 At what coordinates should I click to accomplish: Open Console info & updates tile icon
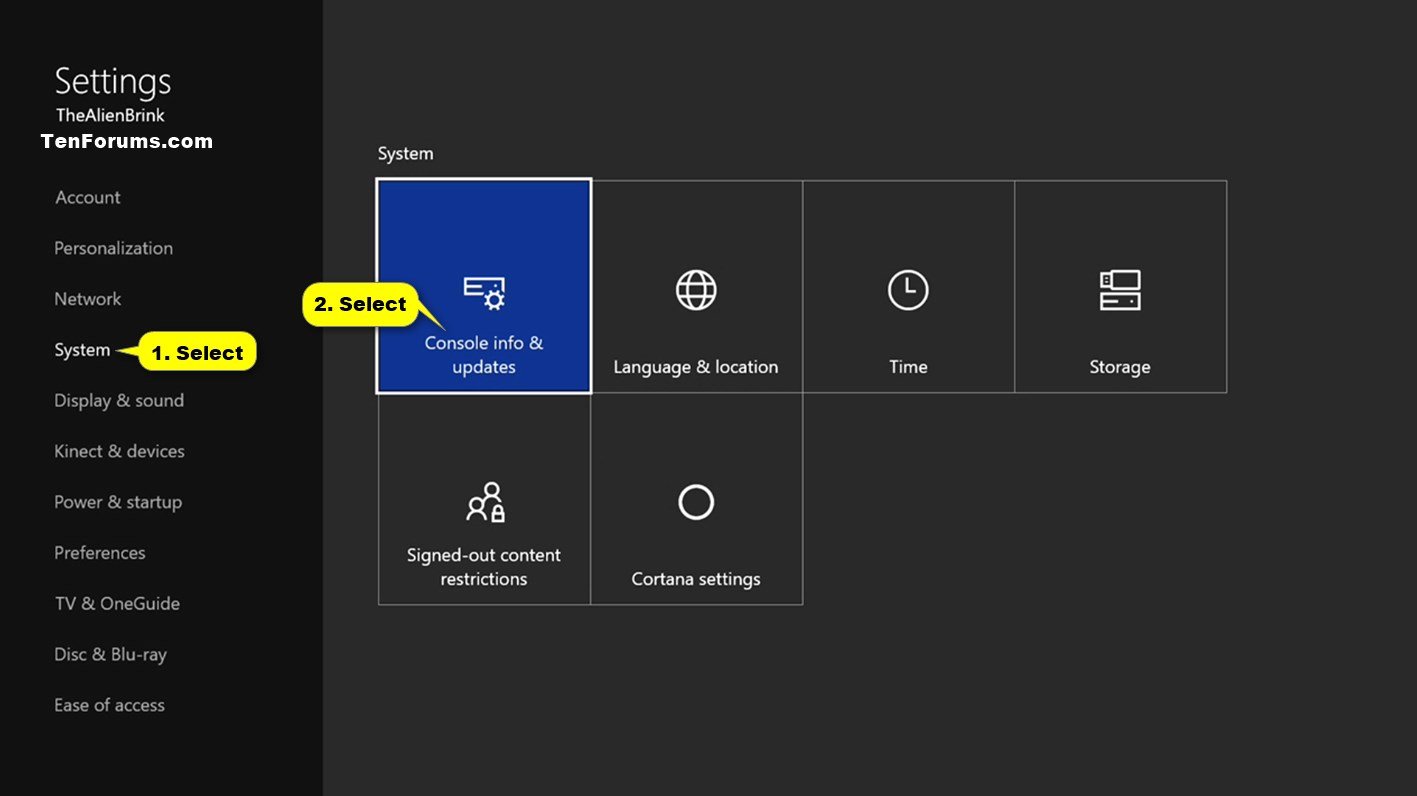pos(484,292)
